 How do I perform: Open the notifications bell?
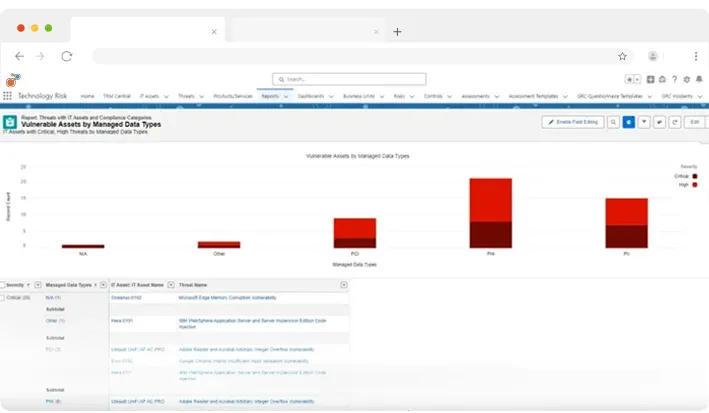(x=699, y=79)
